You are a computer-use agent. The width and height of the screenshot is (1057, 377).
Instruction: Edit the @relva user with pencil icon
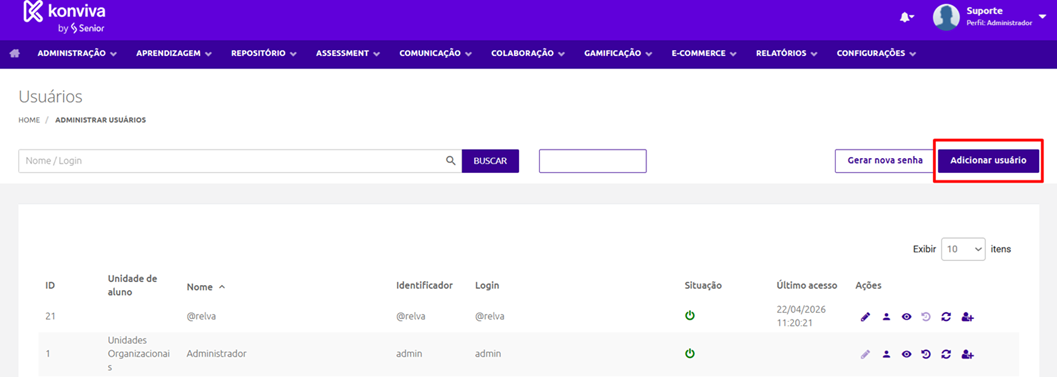pyautogui.click(x=866, y=316)
